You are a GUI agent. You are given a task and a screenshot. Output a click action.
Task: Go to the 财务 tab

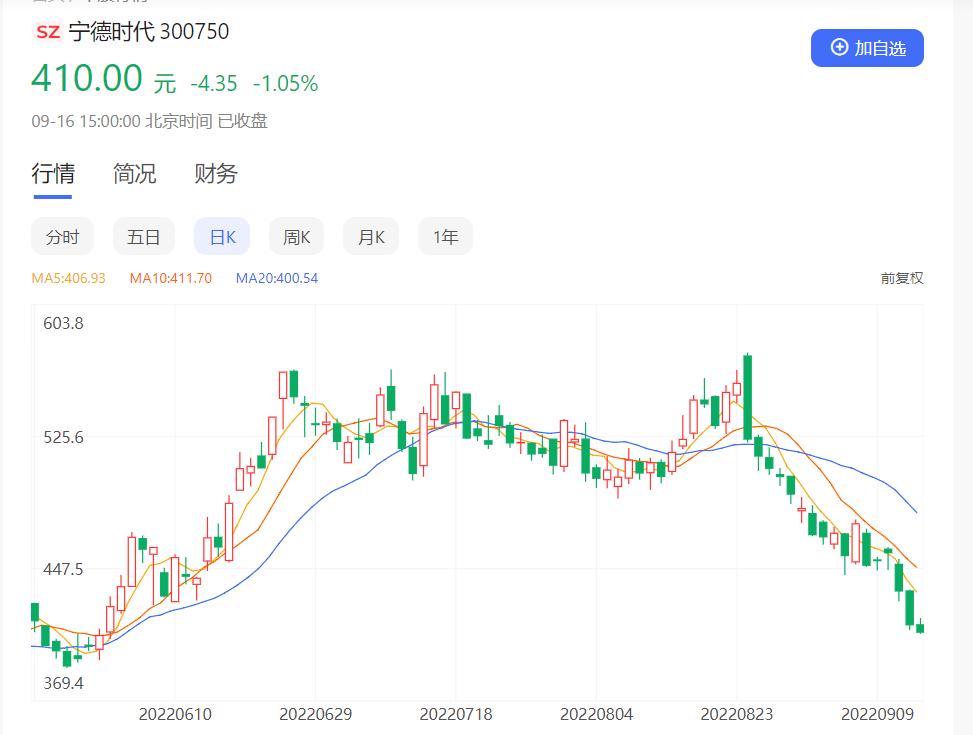coord(216,174)
